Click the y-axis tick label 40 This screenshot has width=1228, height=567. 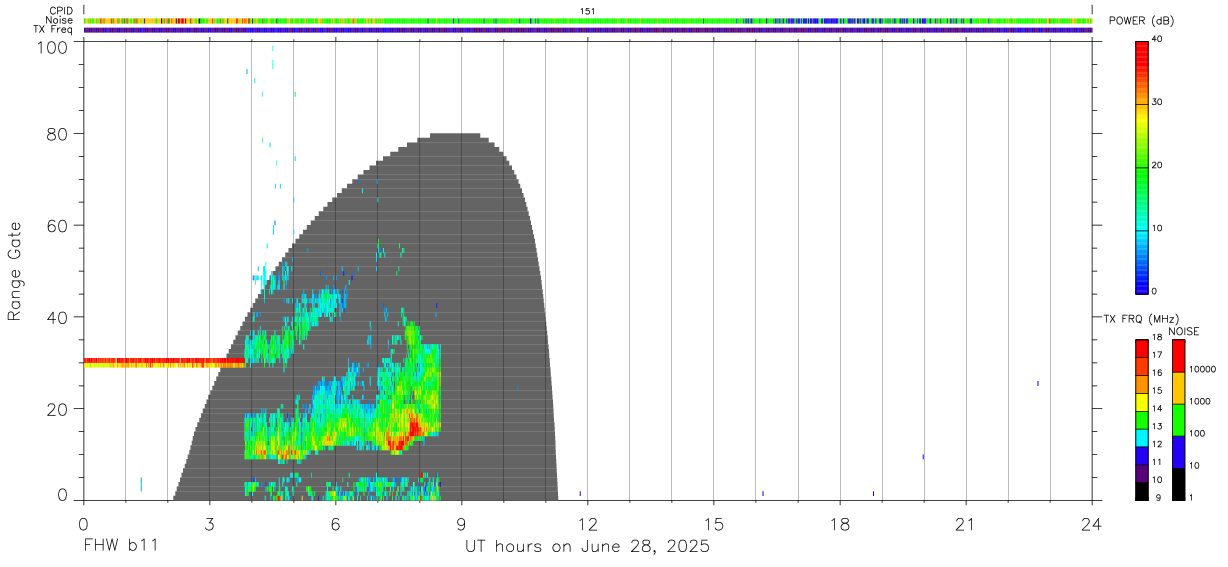coord(58,317)
